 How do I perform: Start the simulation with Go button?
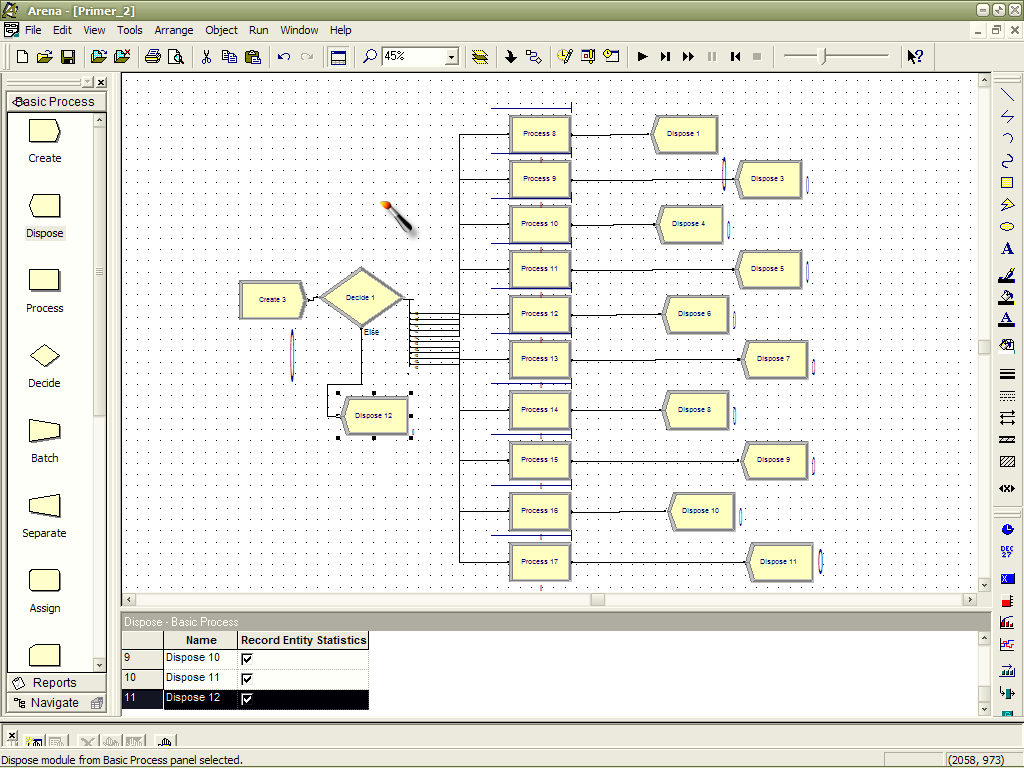point(643,57)
